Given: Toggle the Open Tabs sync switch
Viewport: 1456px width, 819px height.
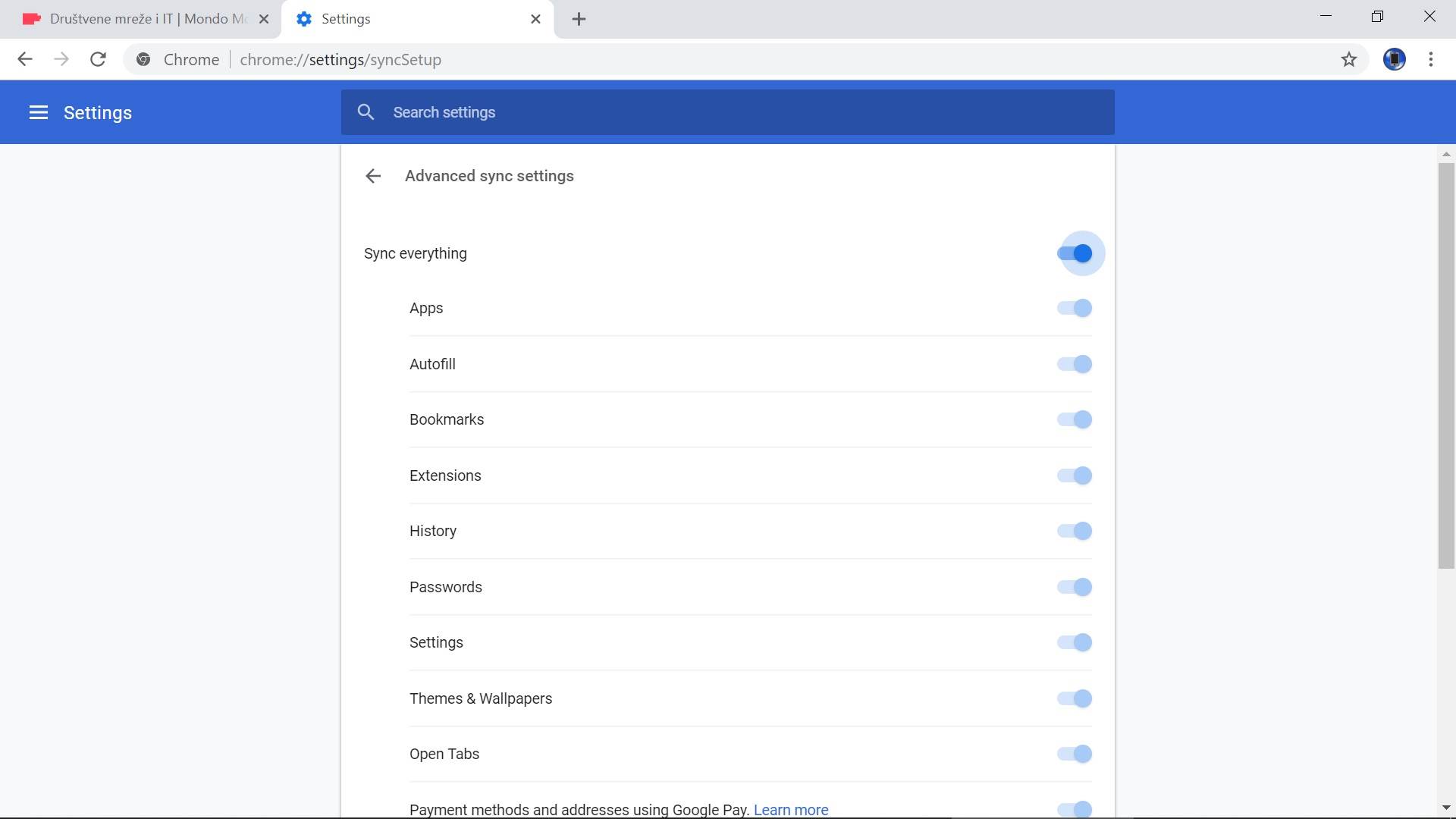Looking at the screenshot, I should [1075, 754].
